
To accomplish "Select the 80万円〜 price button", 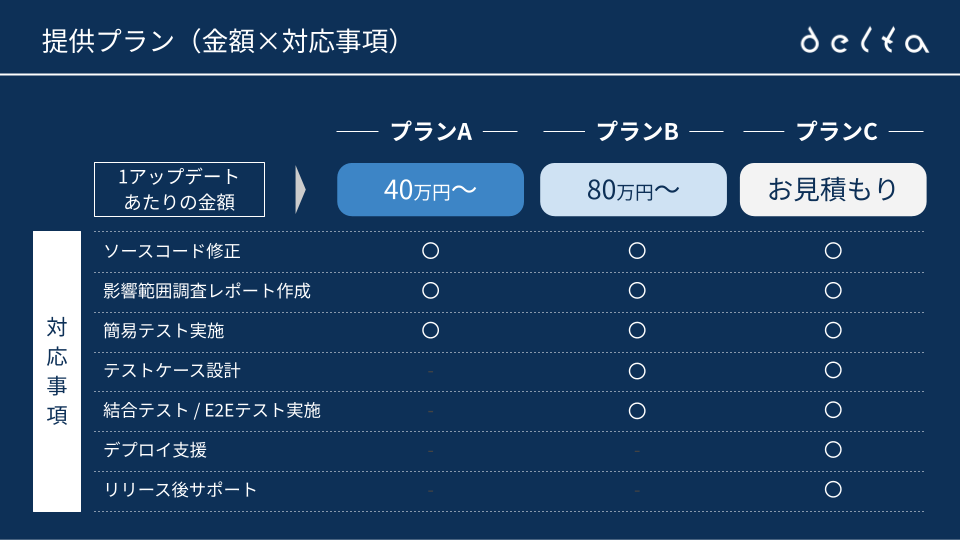I will [x=634, y=189].
